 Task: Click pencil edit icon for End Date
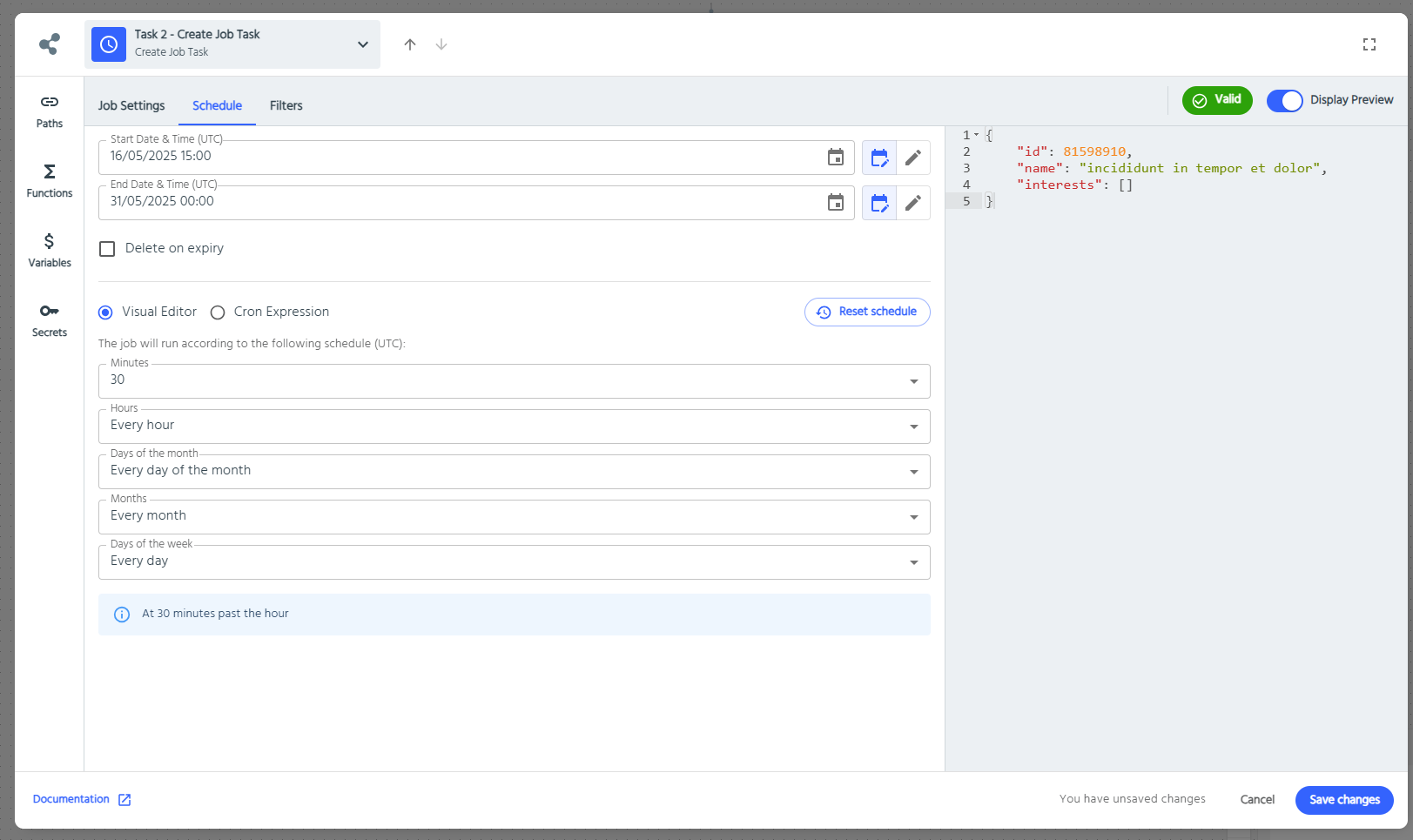(x=913, y=203)
